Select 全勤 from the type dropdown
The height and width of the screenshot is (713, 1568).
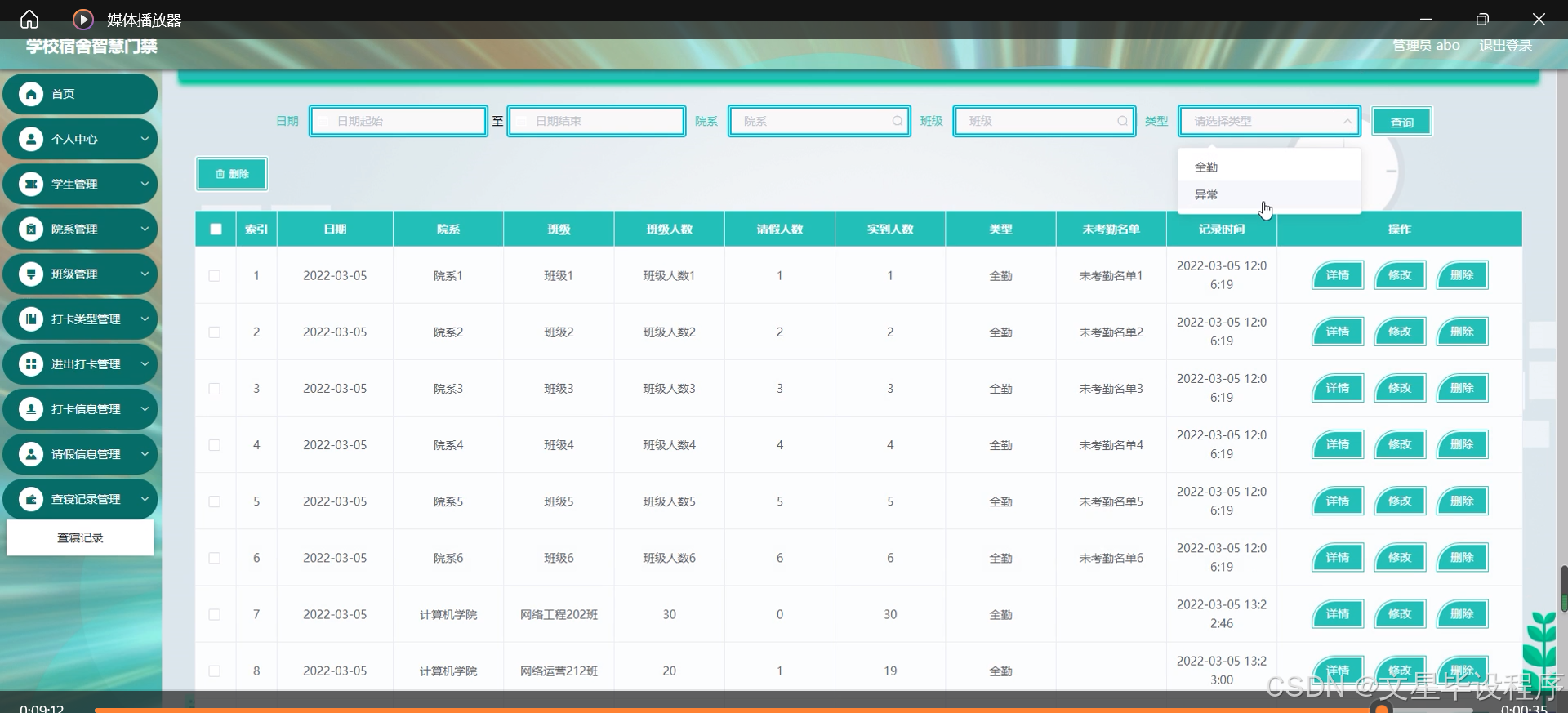pos(1270,167)
